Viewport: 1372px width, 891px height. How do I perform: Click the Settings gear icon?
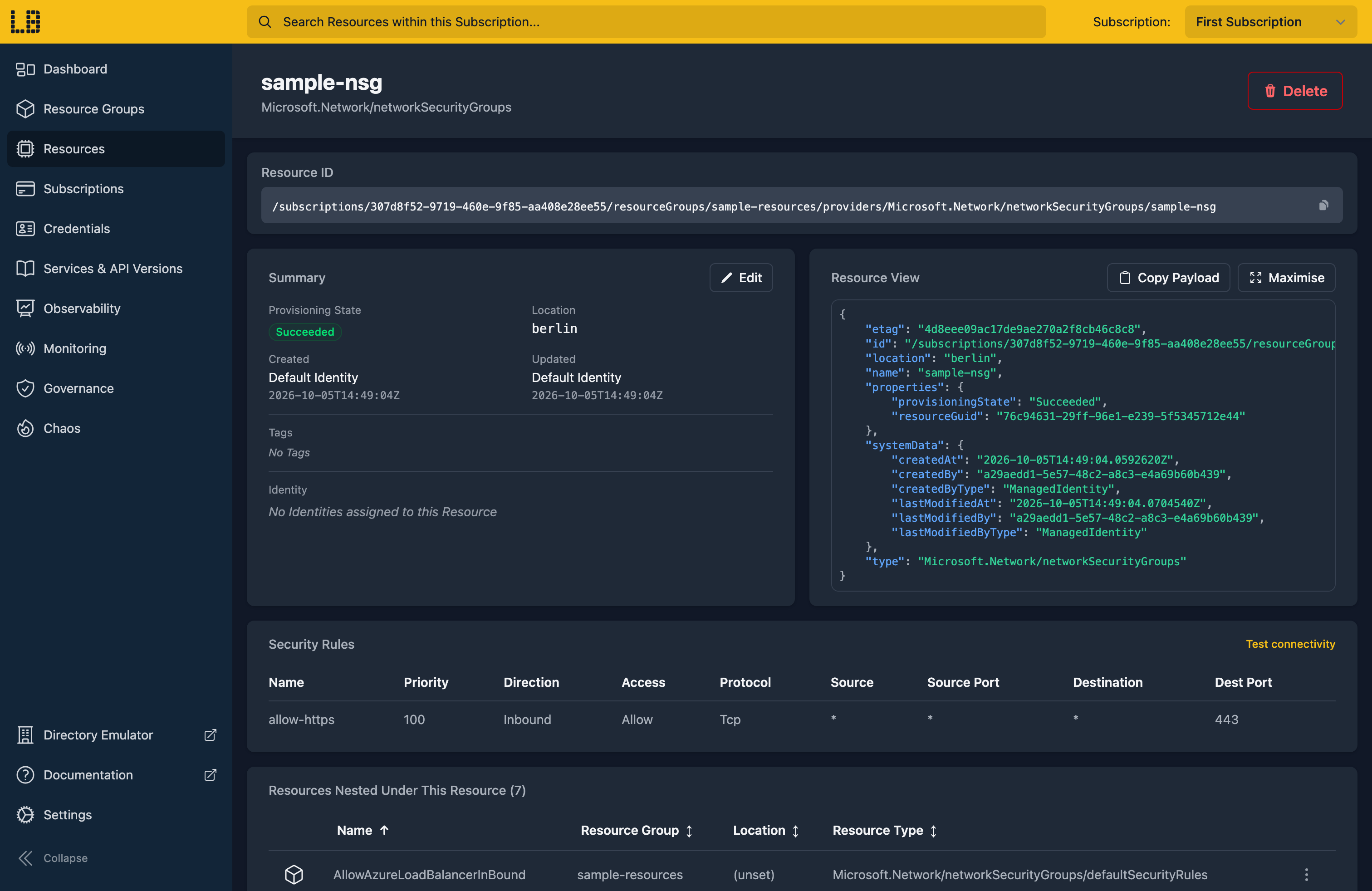(x=25, y=814)
